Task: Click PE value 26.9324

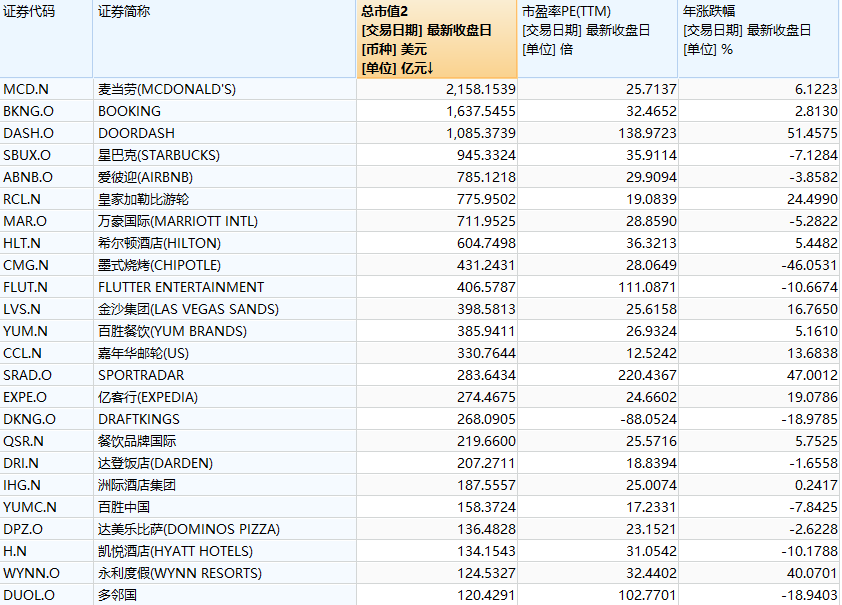Action: (651, 331)
